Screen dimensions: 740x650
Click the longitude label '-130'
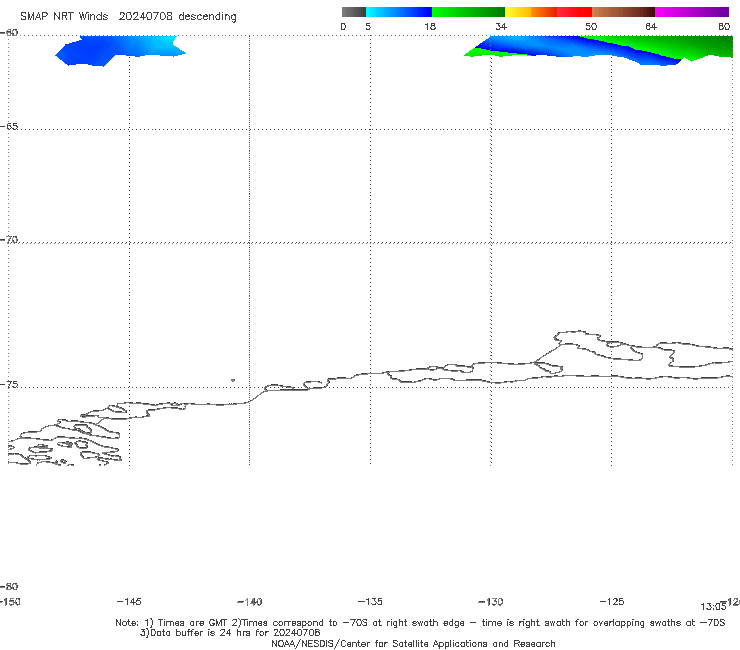click(x=491, y=602)
